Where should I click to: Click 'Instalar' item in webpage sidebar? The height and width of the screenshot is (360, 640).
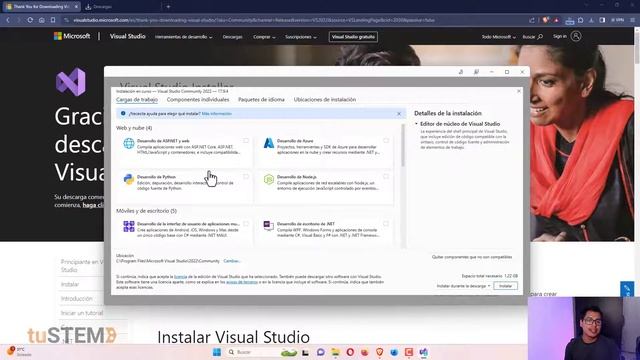pyautogui.click(x=70, y=284)
